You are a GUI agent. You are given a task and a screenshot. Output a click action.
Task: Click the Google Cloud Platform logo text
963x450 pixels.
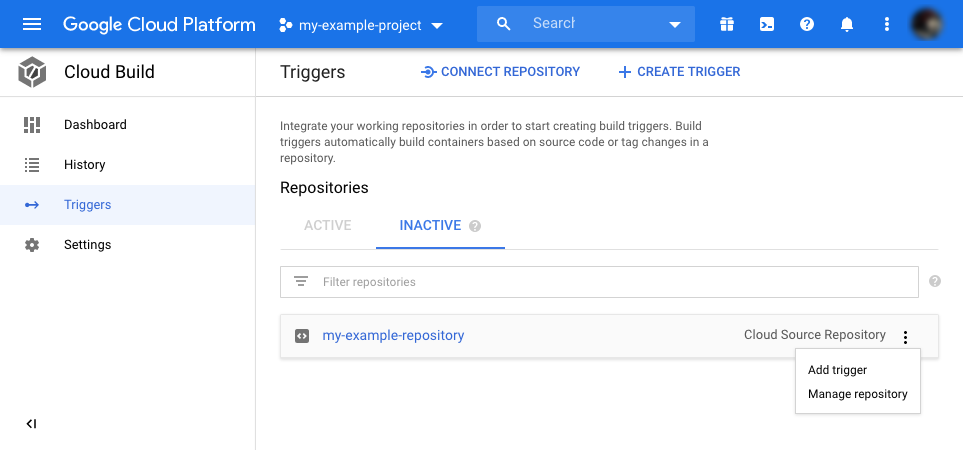[x=159, y=25]
